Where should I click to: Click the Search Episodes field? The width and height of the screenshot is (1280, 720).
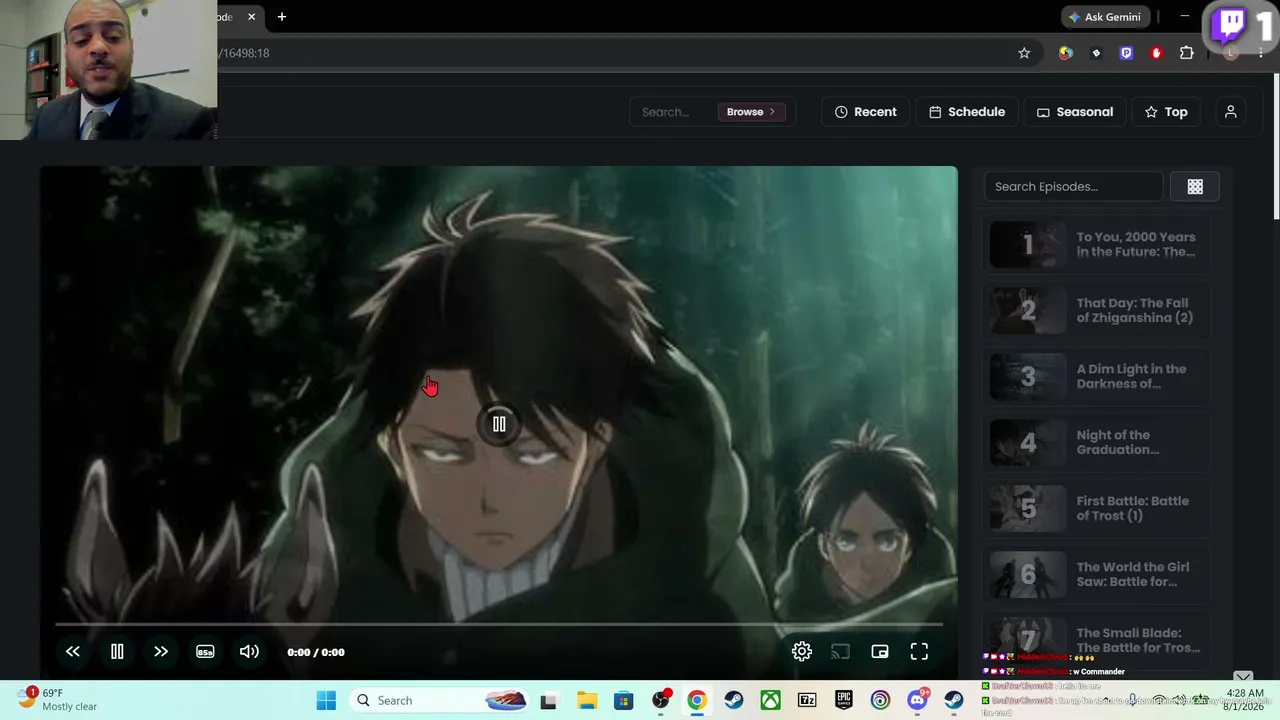[x=1073, y=186]
